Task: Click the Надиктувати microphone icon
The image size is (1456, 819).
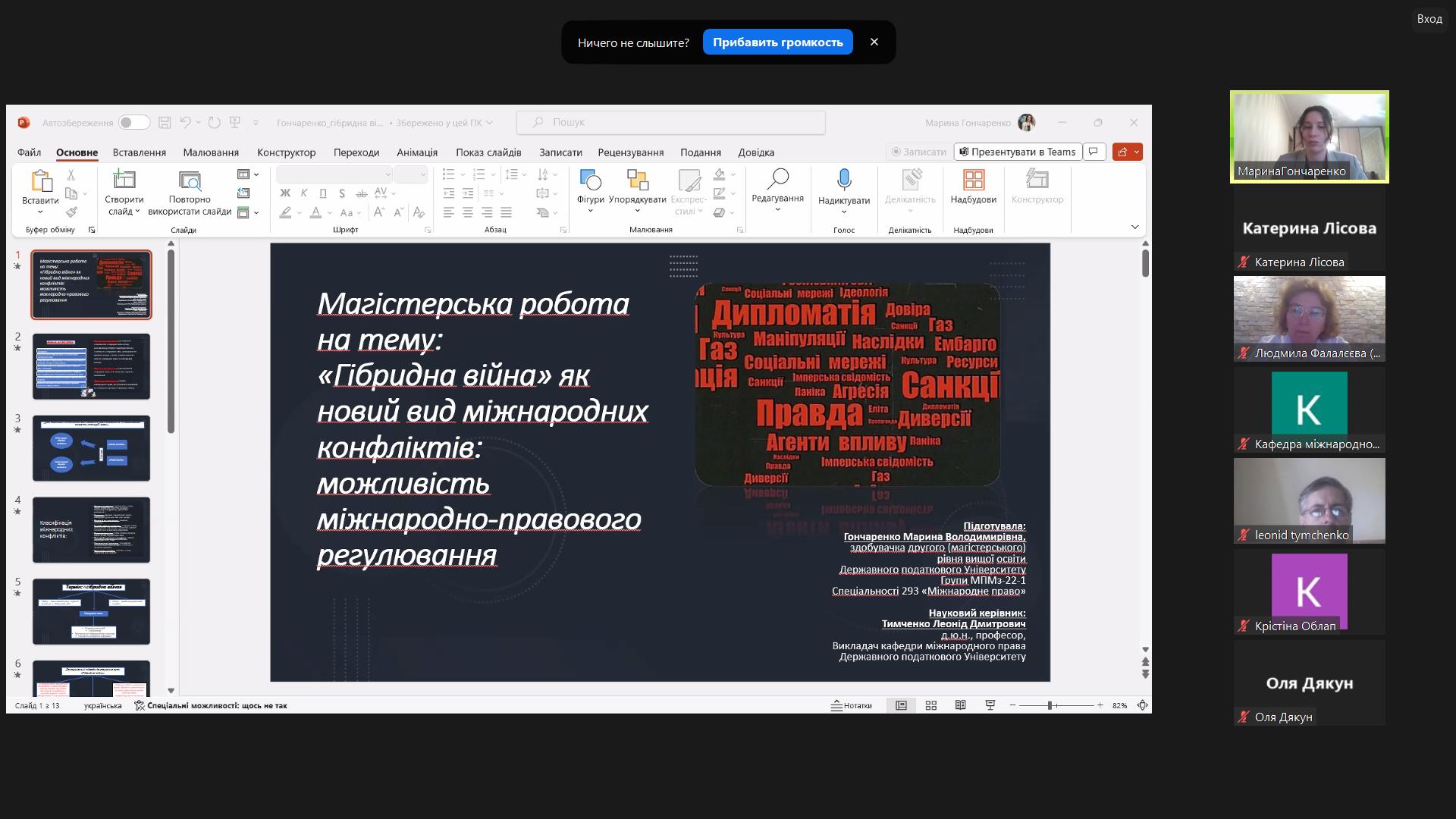Action: [844, 180]
